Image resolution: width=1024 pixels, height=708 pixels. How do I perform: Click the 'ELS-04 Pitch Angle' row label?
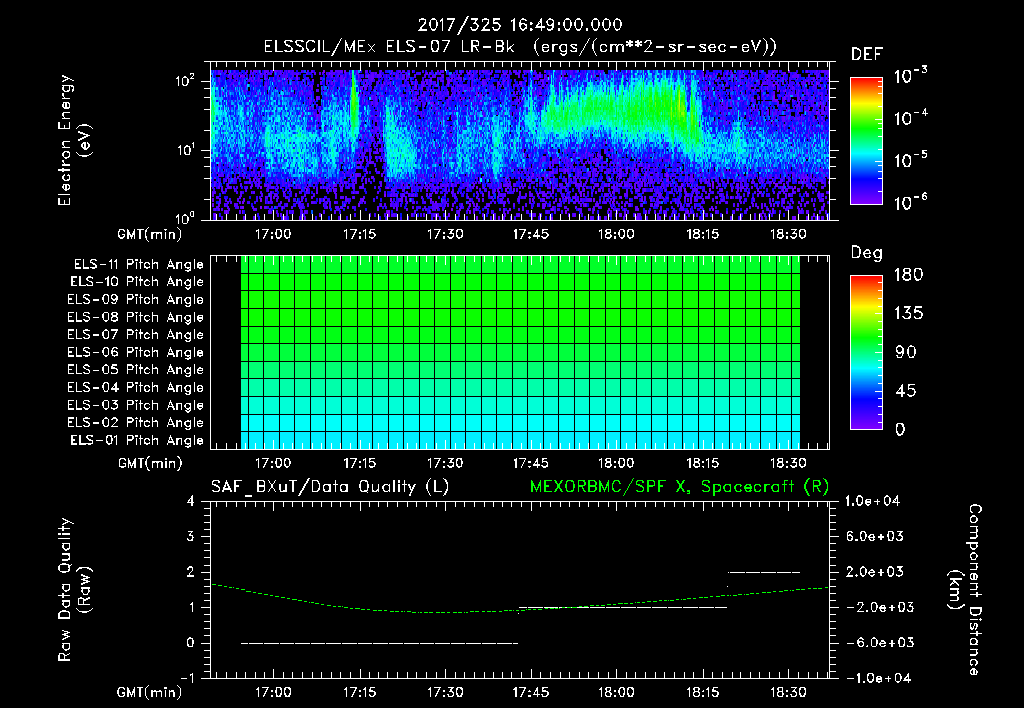pyautogui.click(x=136, y=387)
